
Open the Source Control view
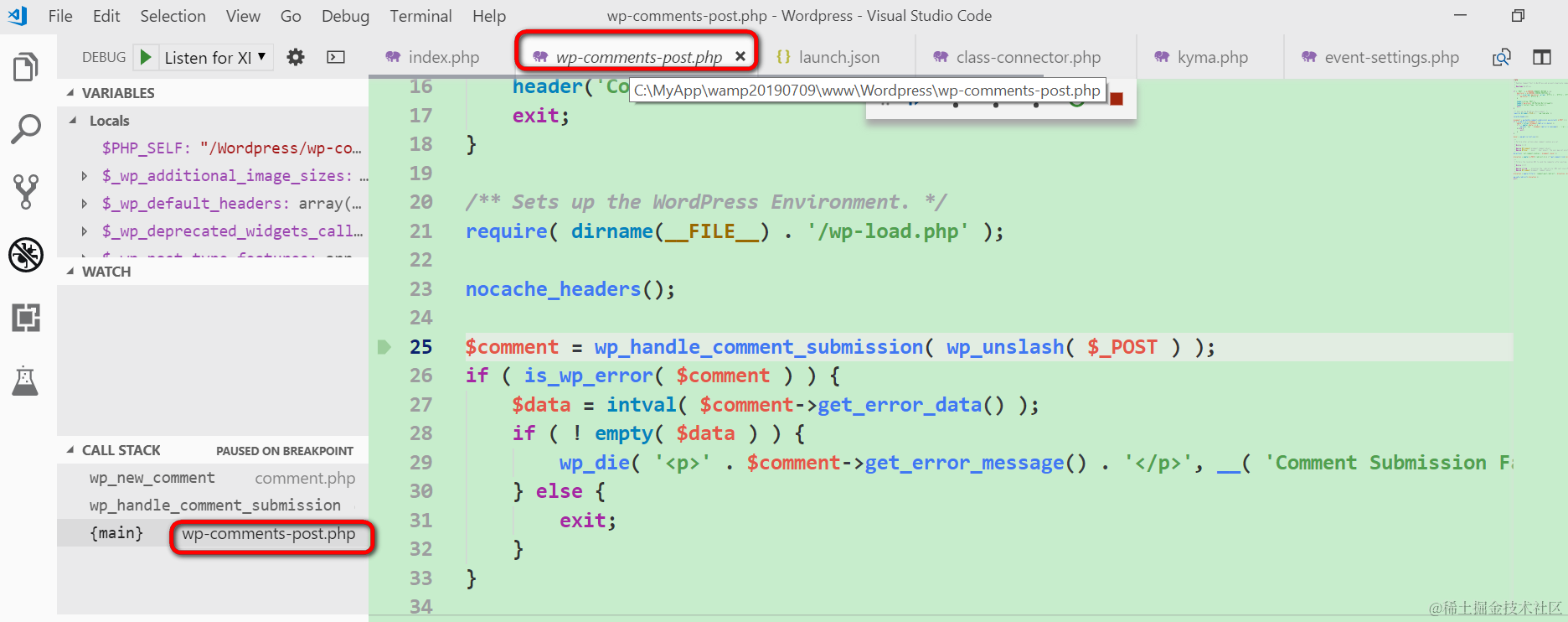click(x=26, y=192)
